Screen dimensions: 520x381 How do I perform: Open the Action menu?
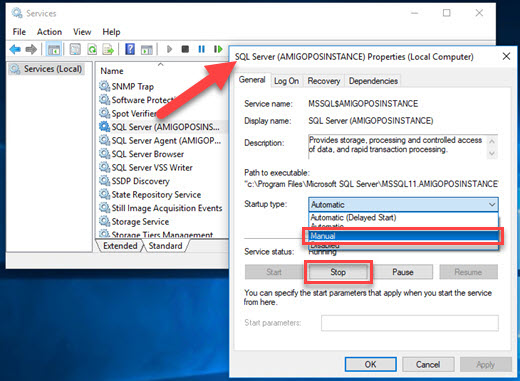click(49, 32)
